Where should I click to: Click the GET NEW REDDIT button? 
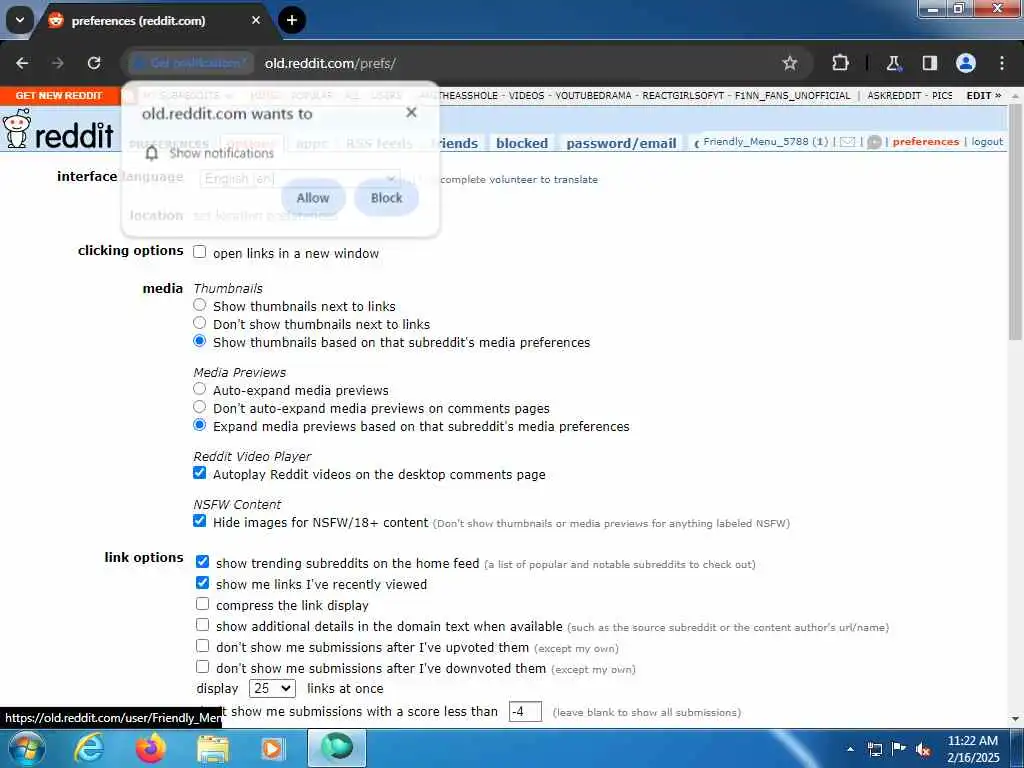(59, 95)
